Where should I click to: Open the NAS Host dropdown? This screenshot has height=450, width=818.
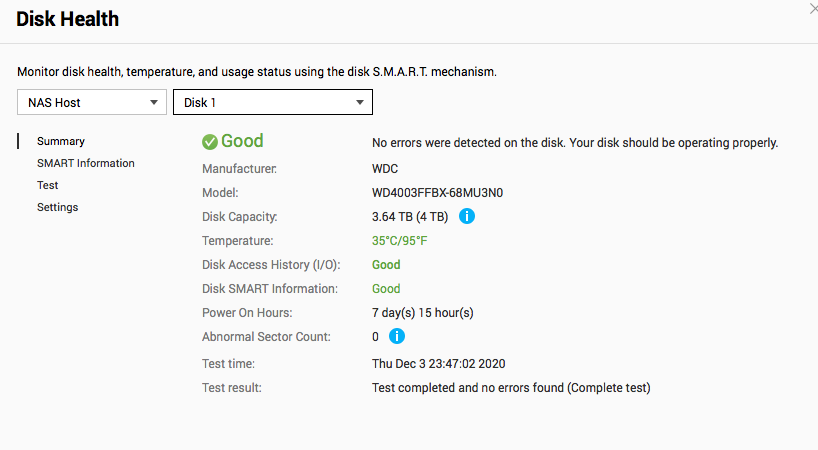pos(92,102)
